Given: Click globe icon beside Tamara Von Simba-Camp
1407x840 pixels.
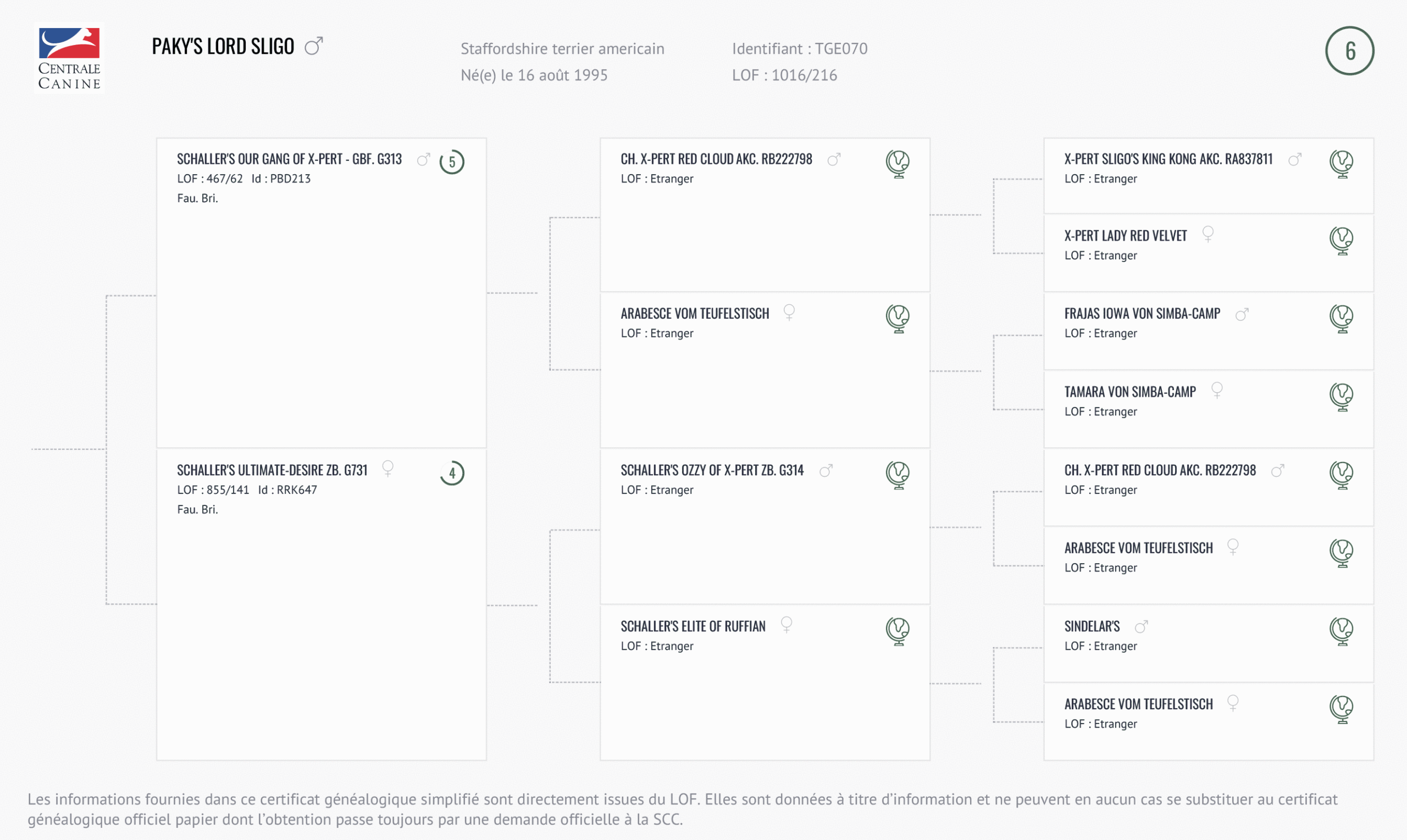Looking at the screenshot, I should [1341, 397].
